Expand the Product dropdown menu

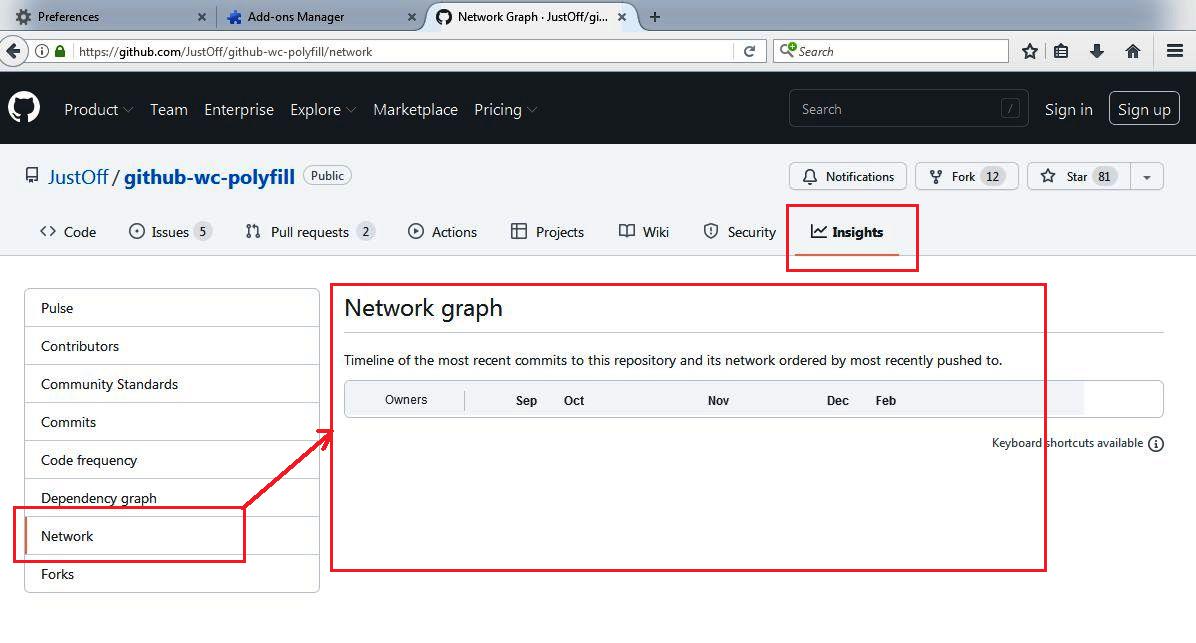tap(98, 109)
